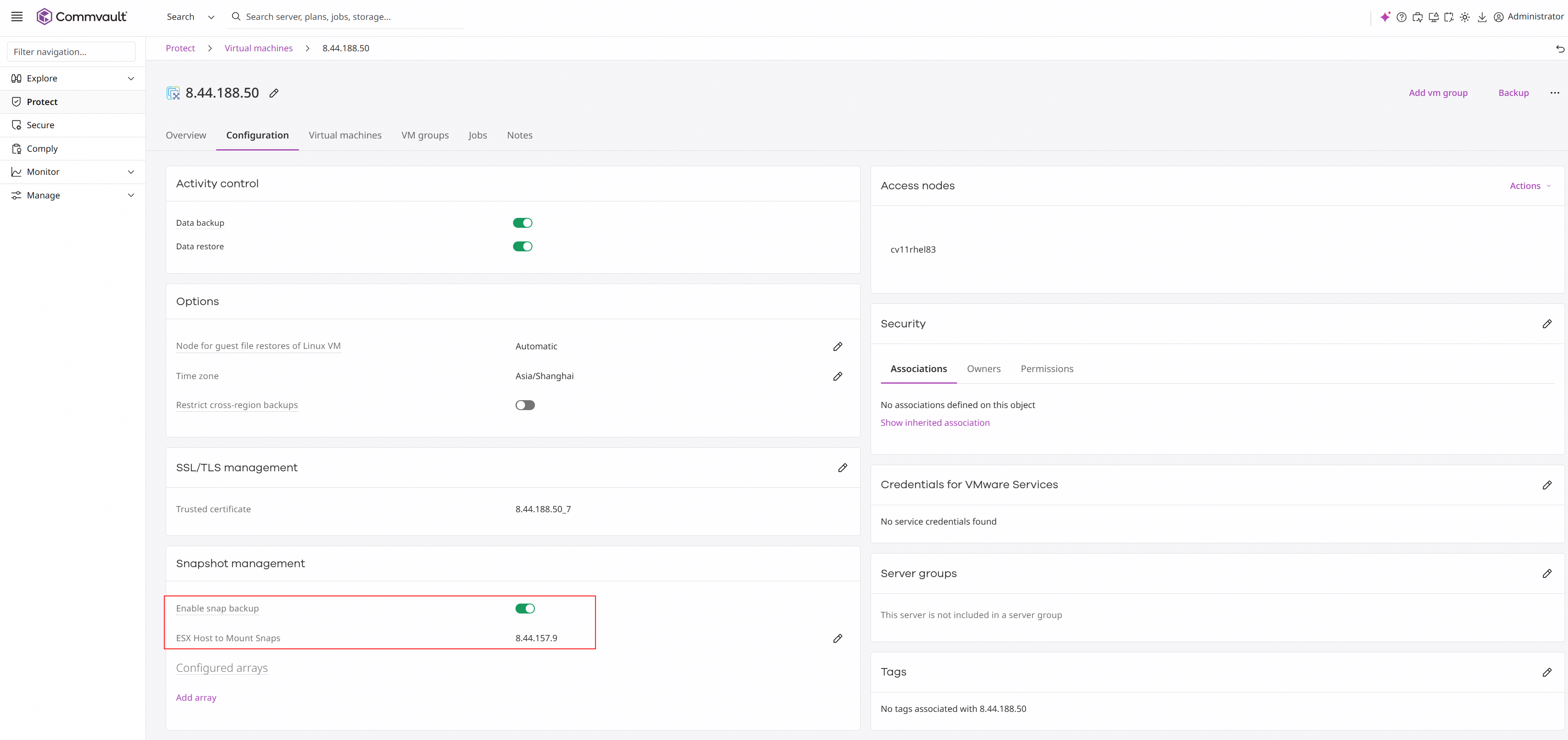Disable the Data backup toggle

[522, 223]
